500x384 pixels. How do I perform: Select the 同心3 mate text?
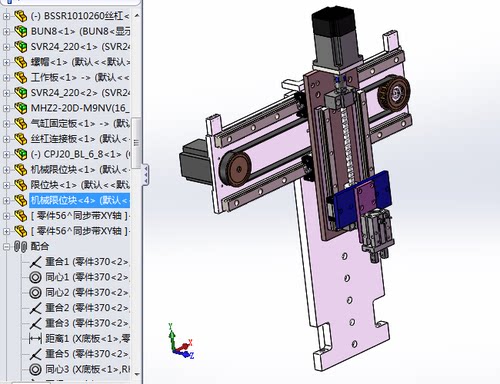87,369
